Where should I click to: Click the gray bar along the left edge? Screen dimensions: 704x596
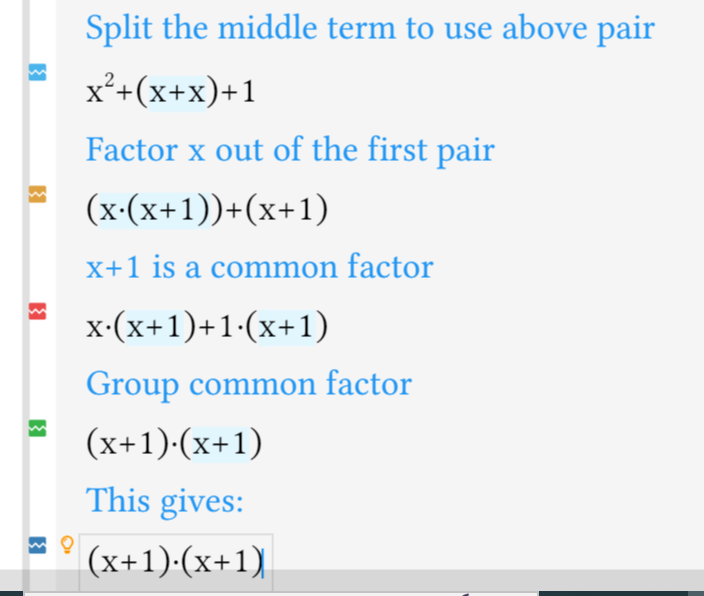coord(26,294)
